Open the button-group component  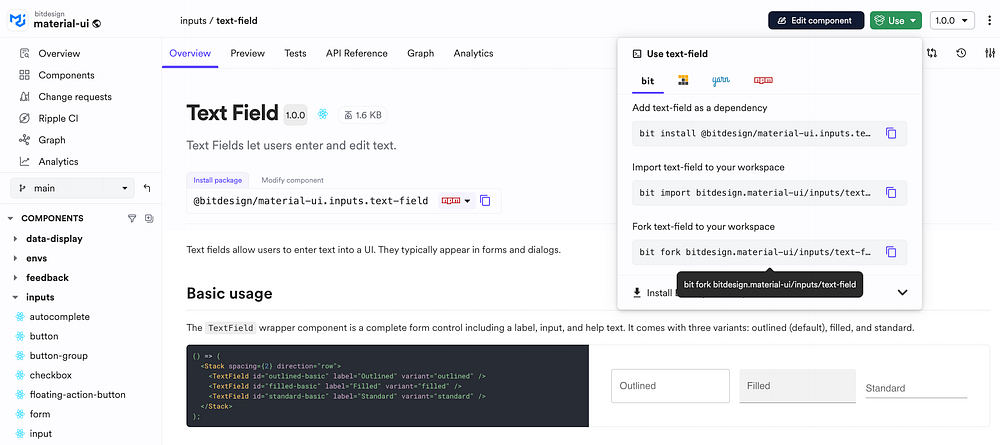59,356
